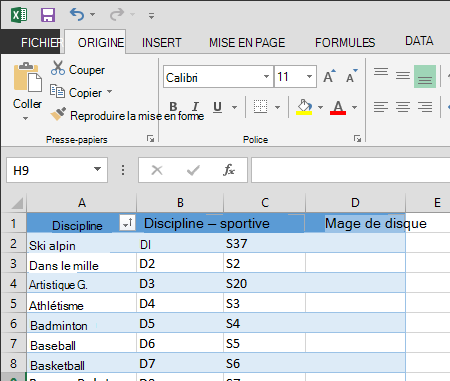Open the font size dropdown
Image resolution: width=450 pixels, height=381 pixels.
[x=310, y=77]
